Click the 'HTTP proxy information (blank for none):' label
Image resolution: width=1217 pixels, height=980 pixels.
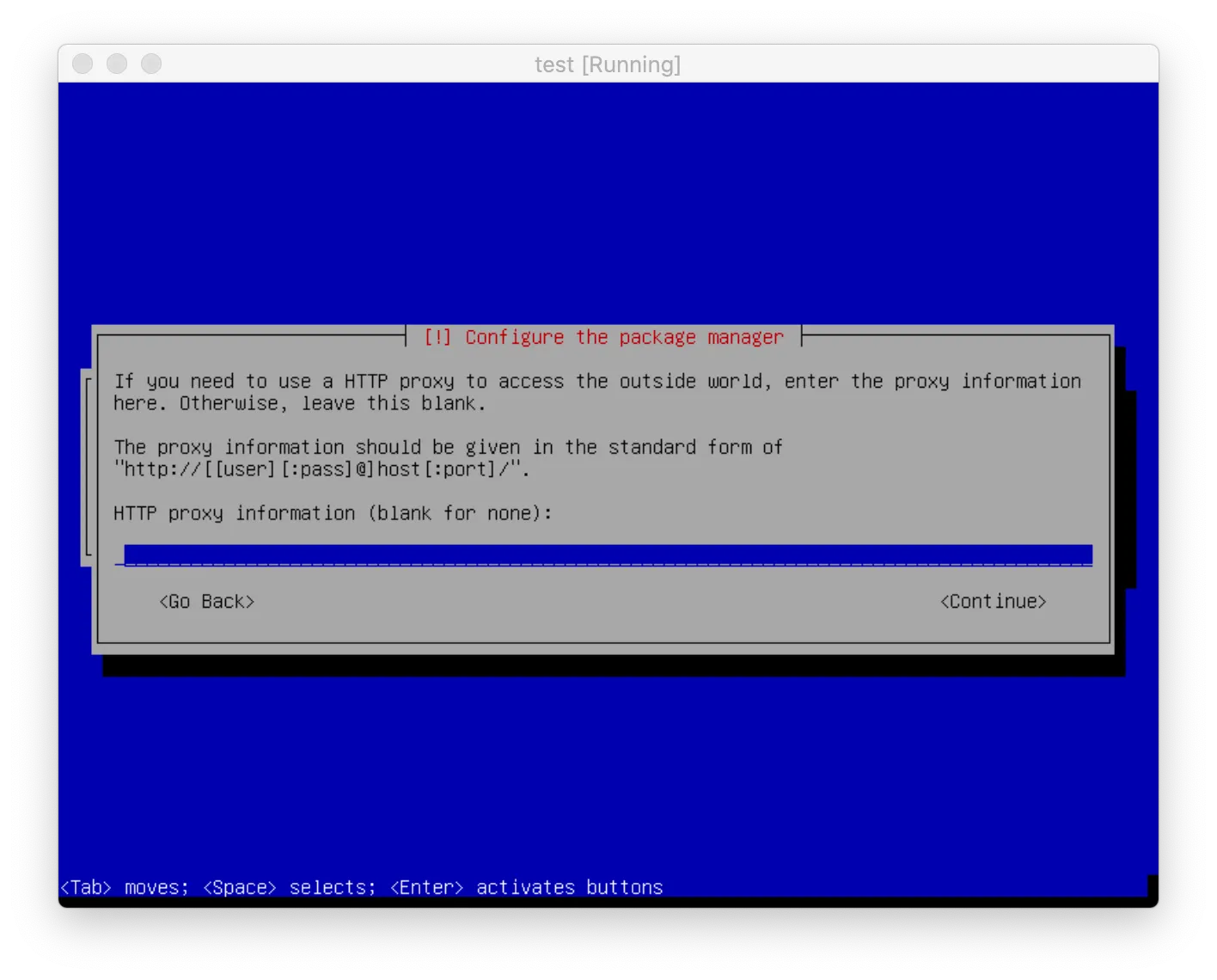(333, 513)
